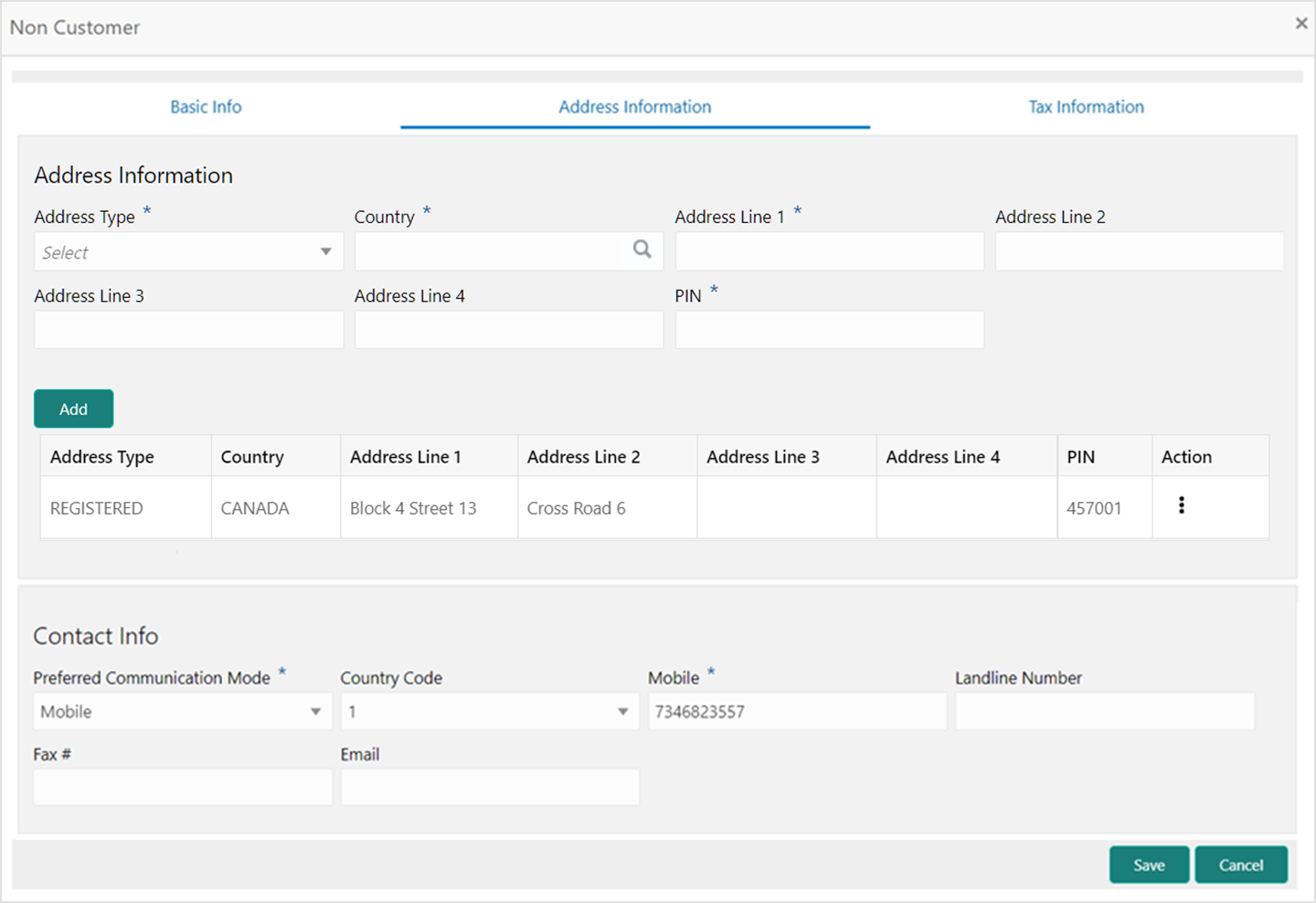Close the Non Customer dialog
1316x903 pixels.
tap(1301, 24)
